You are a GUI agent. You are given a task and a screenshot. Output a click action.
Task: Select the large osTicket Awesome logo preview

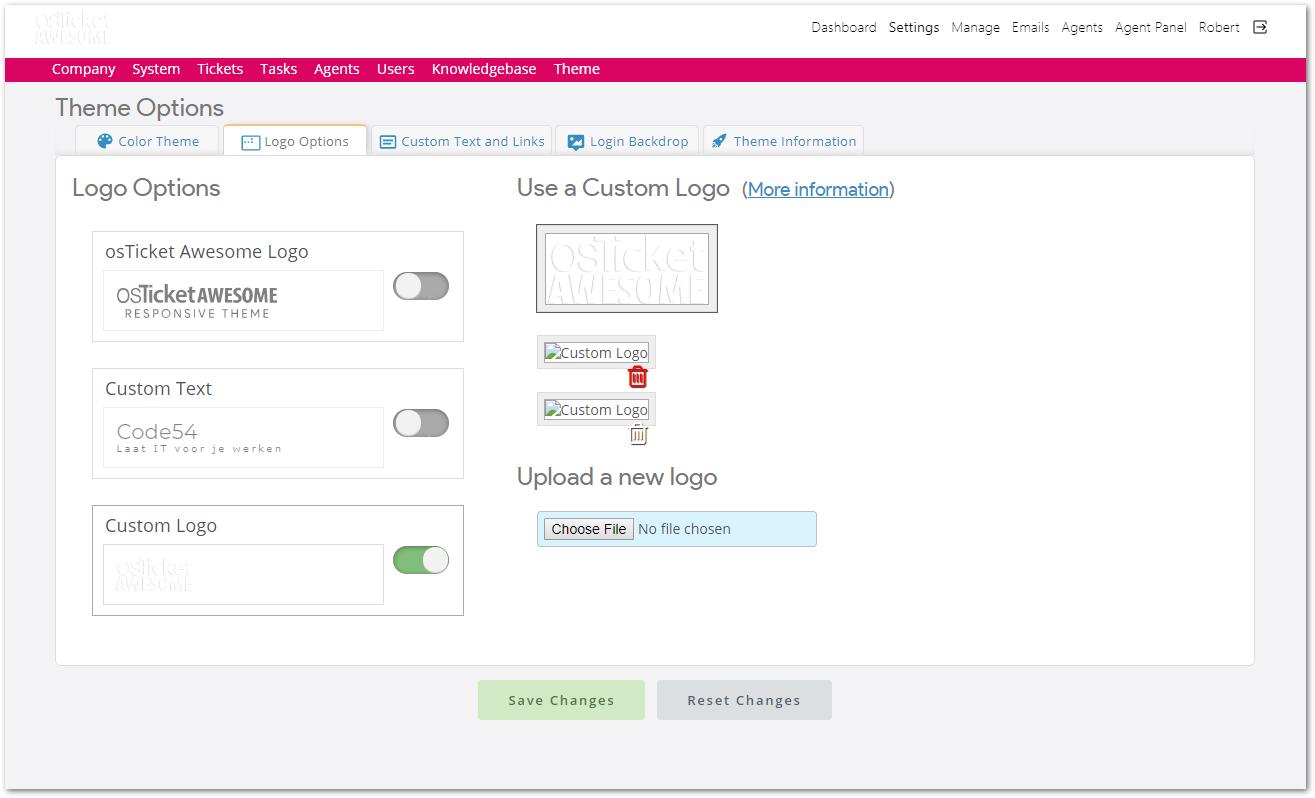(x=627, y=268)
